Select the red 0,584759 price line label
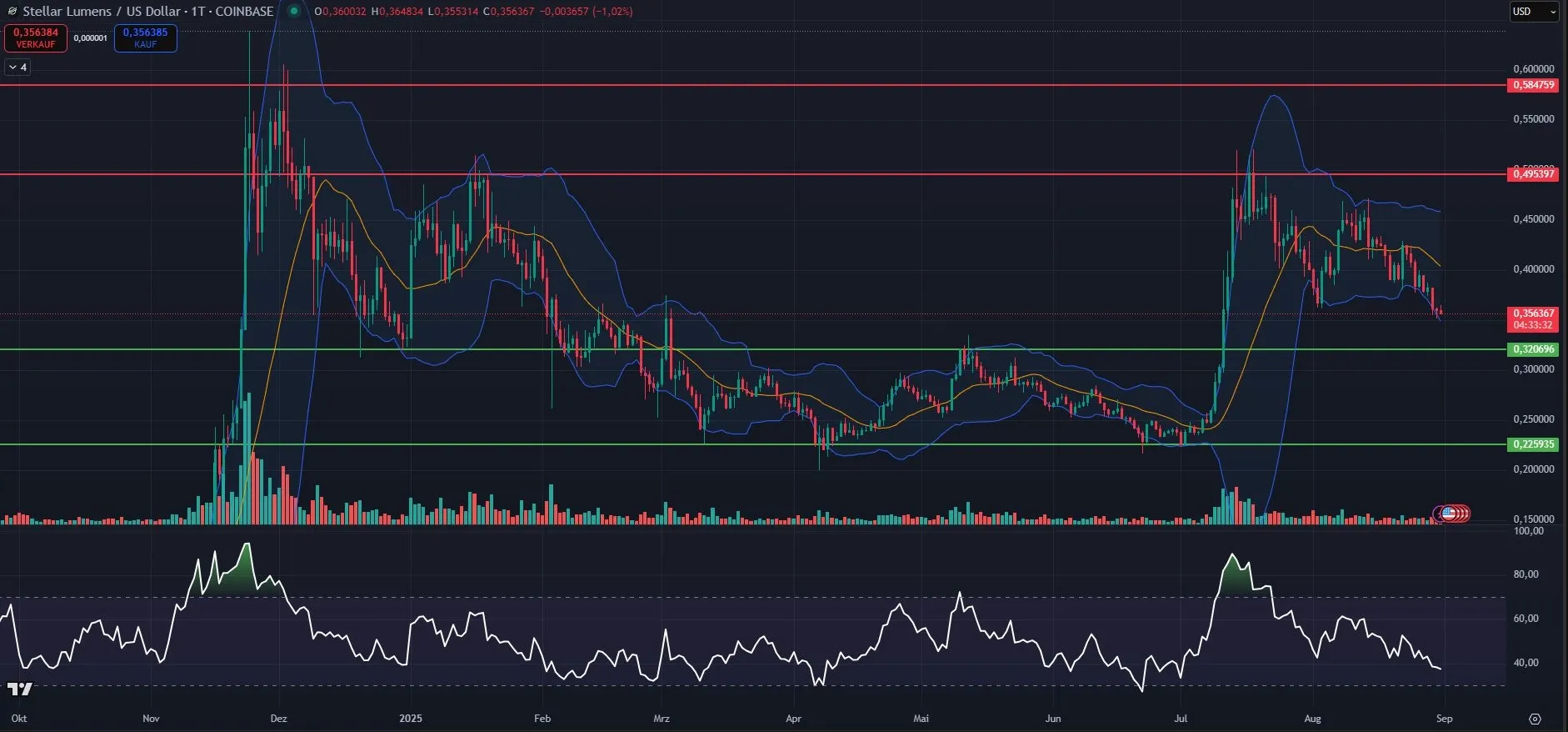Screen dimensions: 1568x732 point(1533,85)
